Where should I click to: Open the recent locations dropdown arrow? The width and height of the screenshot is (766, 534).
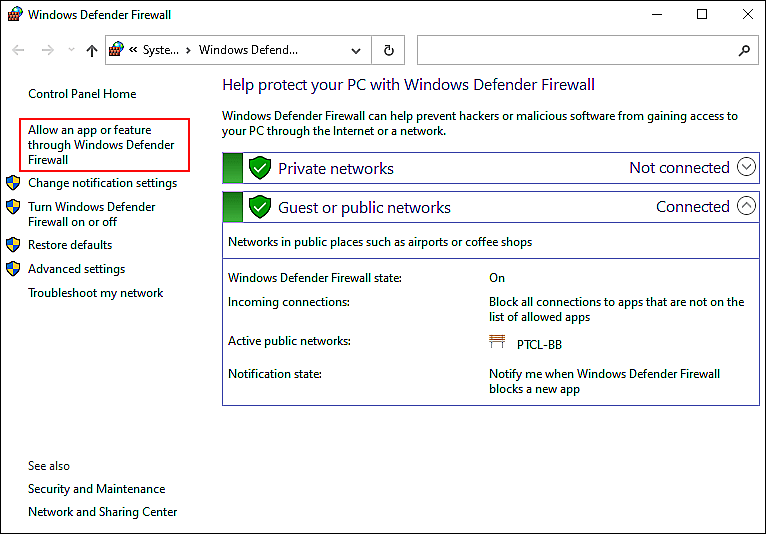(x=71, y=50)
